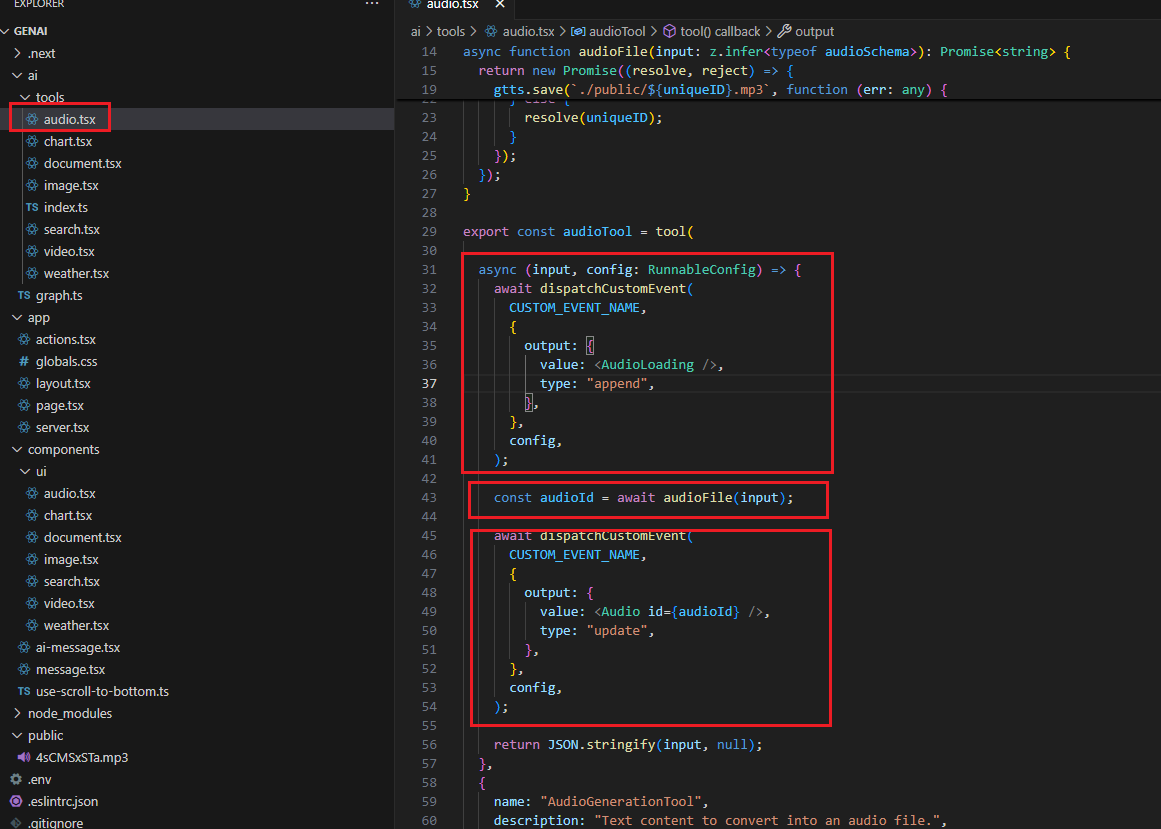Click CSS hash icon beside globals.css
Image resolution: width=1161 pixels, height=829 pixels.
[24, 361]
